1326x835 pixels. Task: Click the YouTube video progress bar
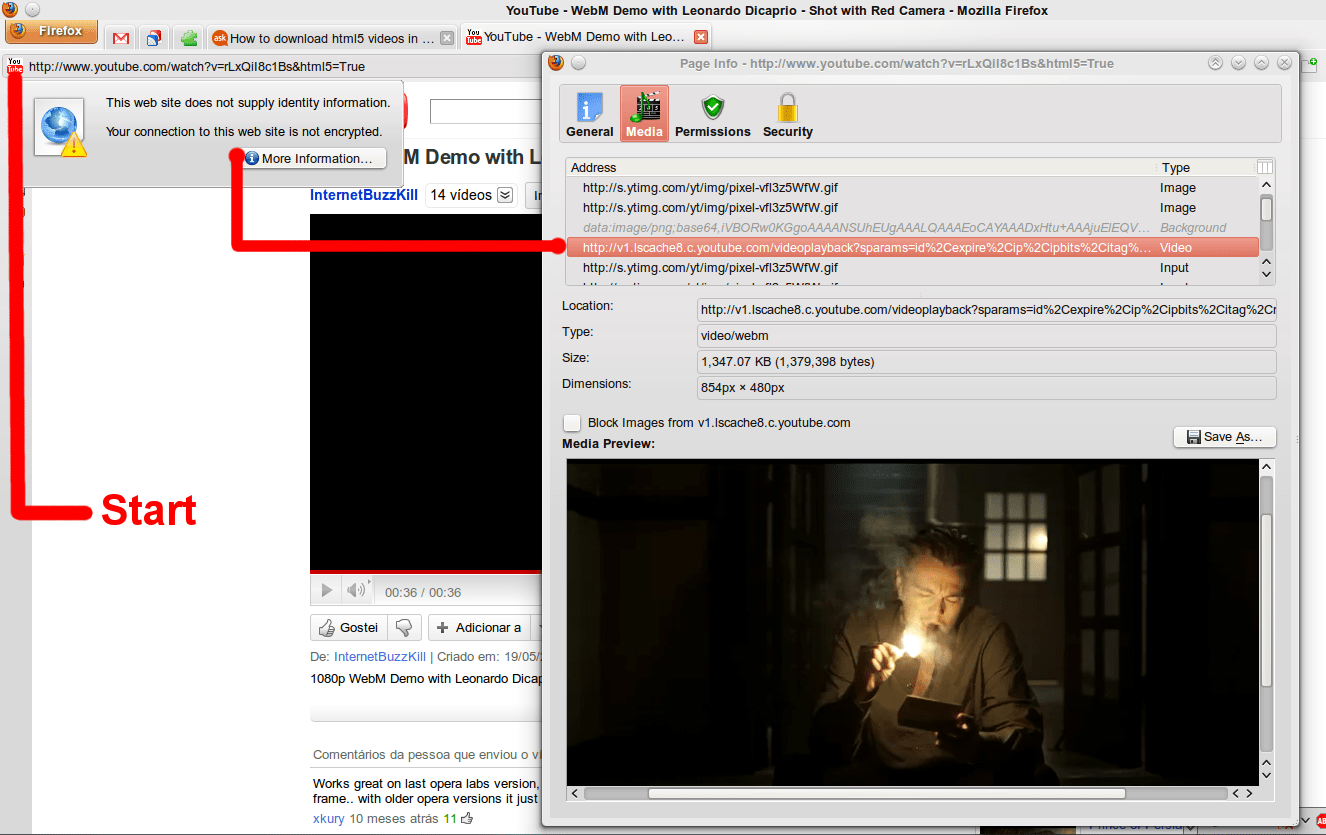[426, 572]
